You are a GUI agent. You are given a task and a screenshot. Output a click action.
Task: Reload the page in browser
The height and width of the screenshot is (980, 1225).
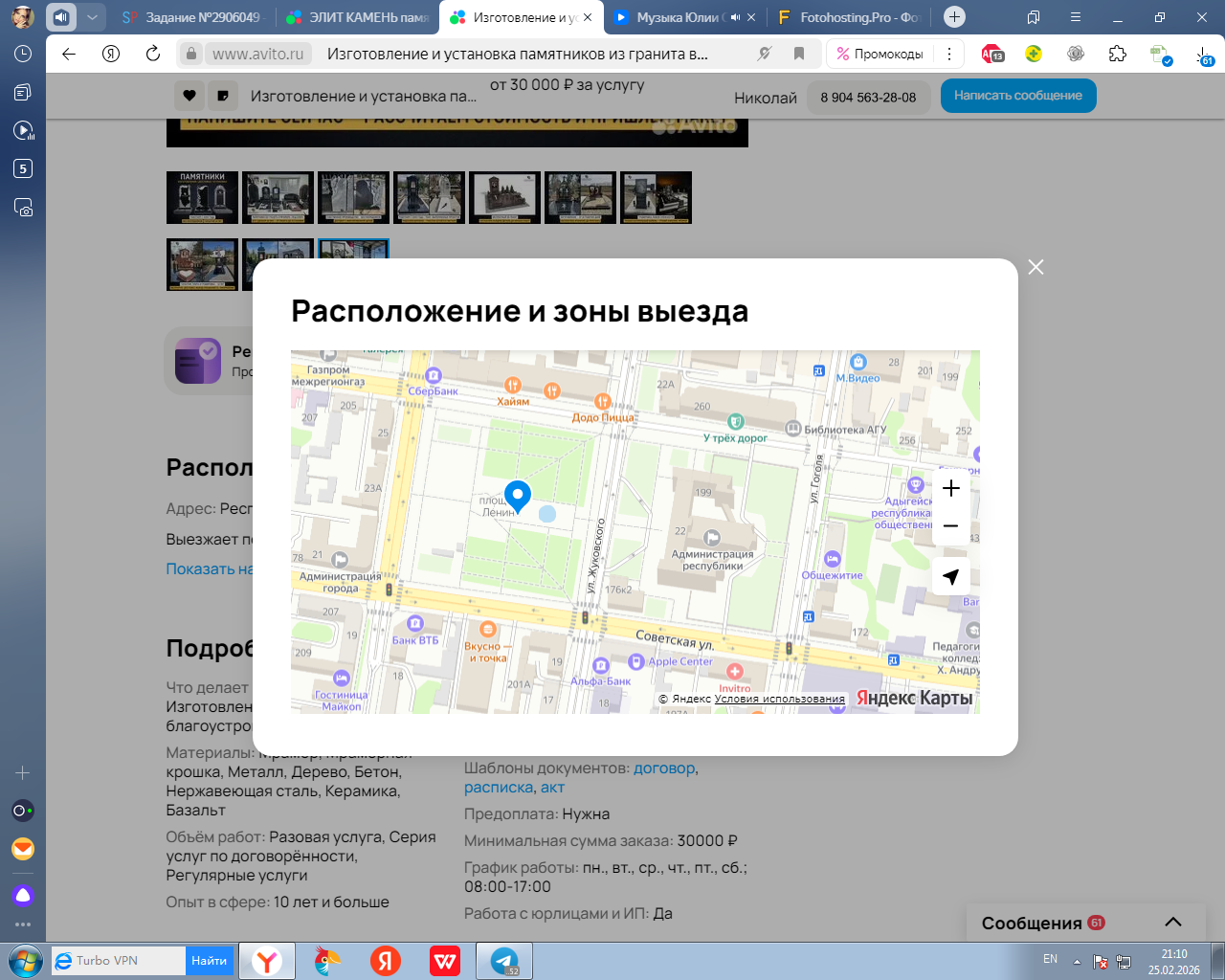coord(153,54)
